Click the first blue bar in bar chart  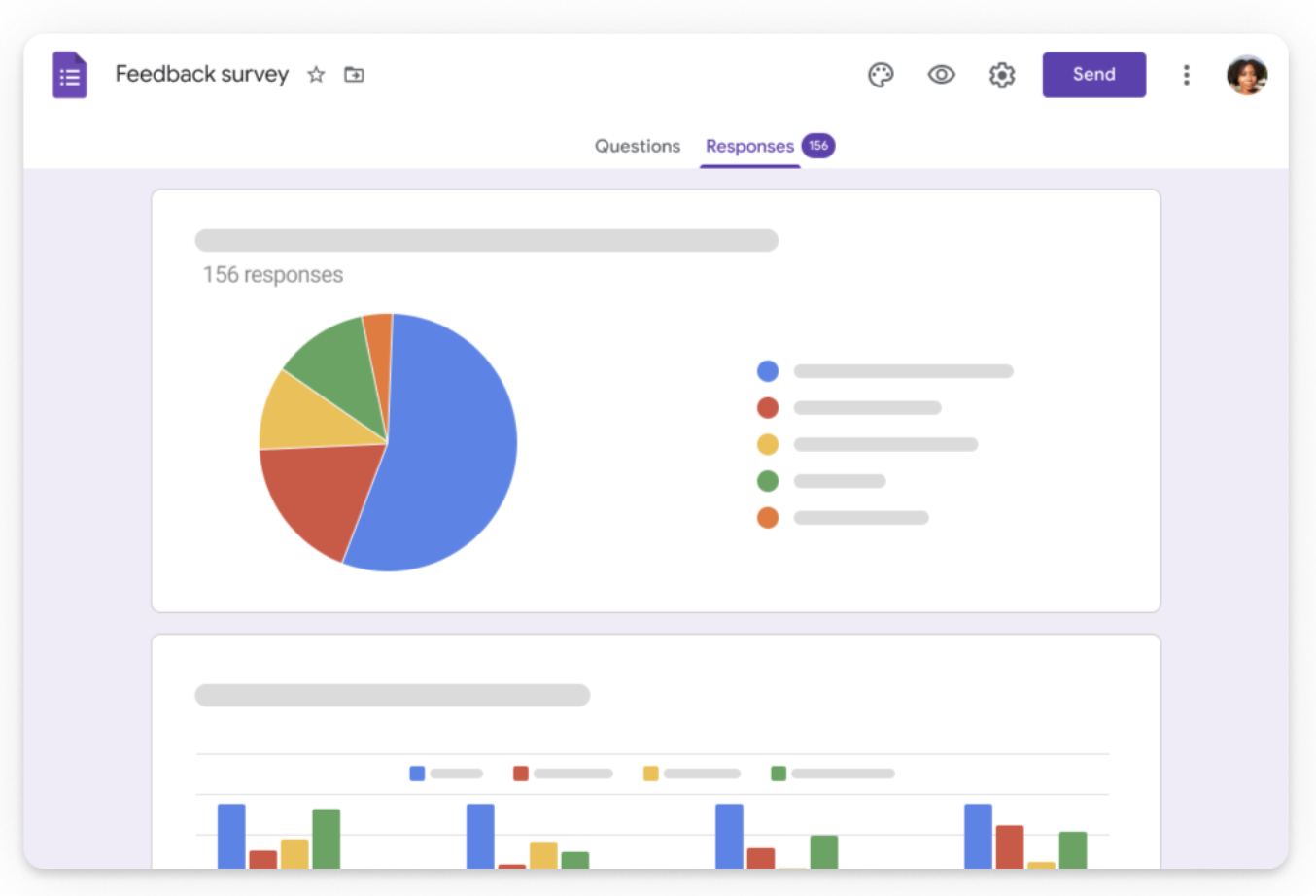pyautogui.click(x=231, y=836)
